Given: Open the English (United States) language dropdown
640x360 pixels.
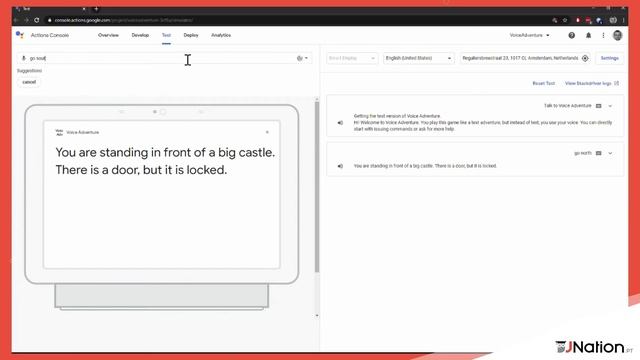Looking at the screenshot, I should [x=418, y=58].
